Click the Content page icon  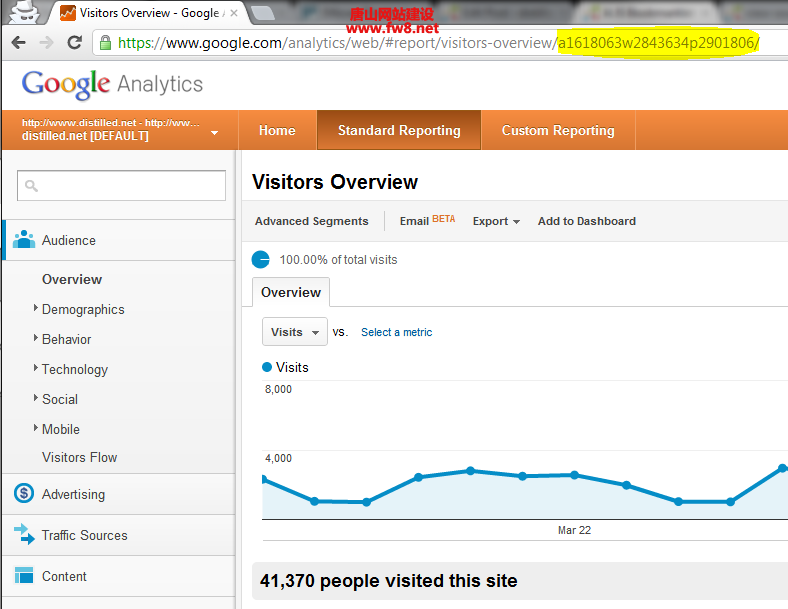pos(24,575)
